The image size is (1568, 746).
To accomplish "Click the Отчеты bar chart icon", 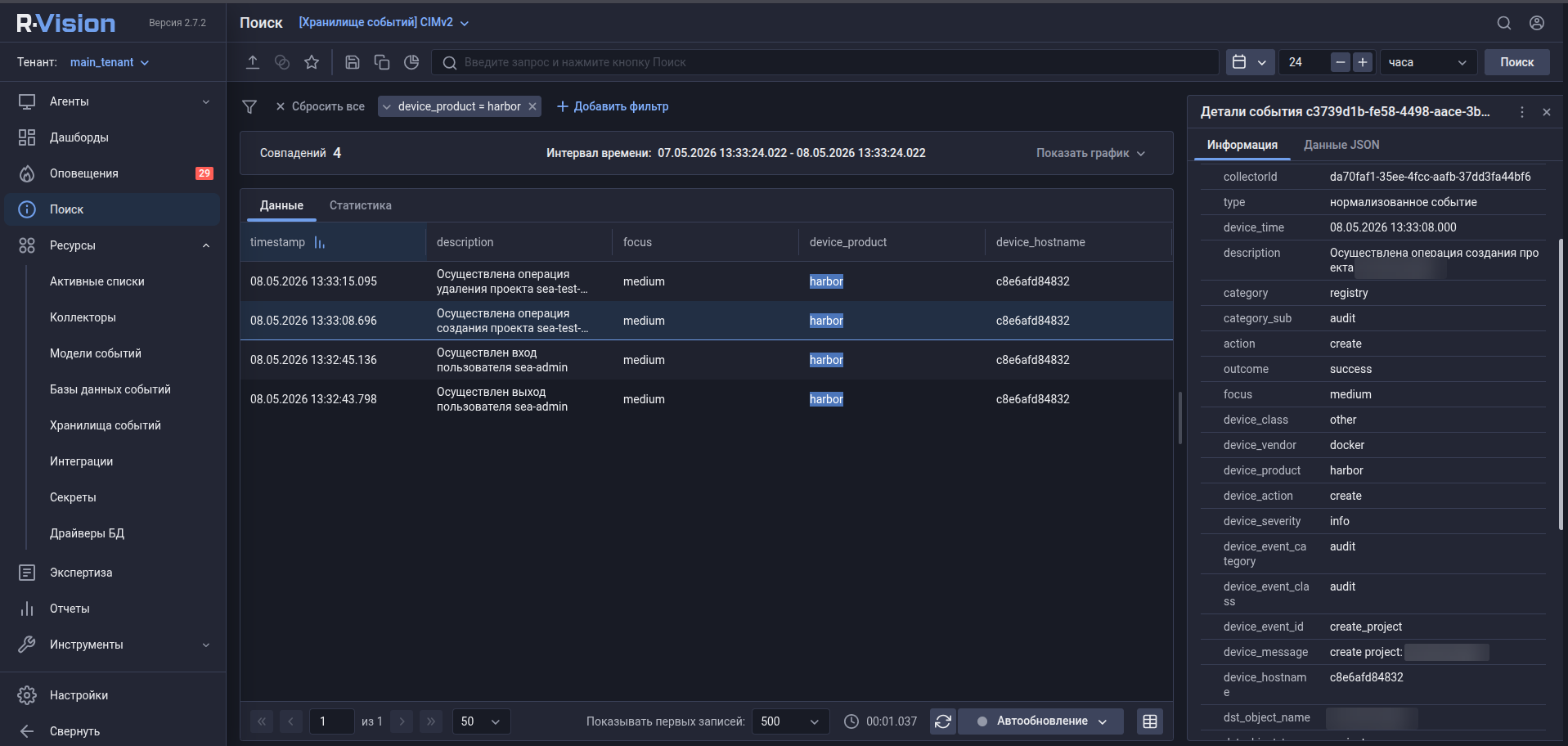I will [27, 609].
